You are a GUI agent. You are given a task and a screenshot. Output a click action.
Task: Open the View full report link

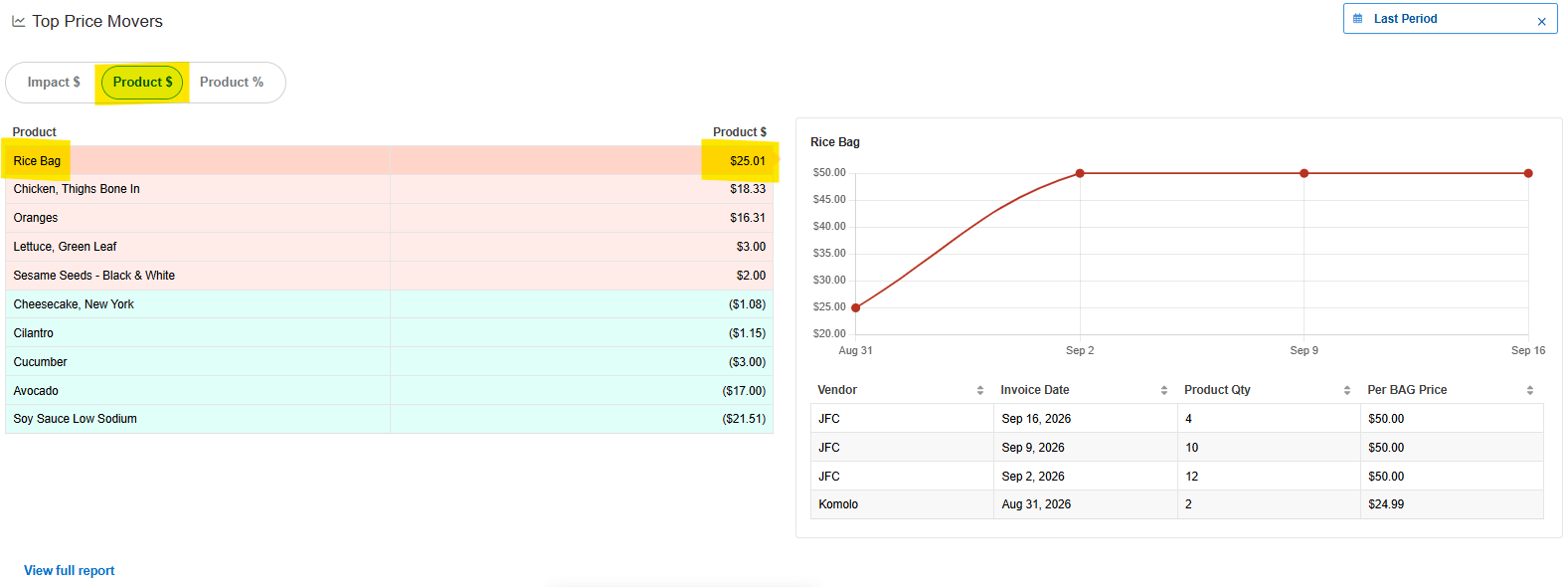tap(70, 571)
